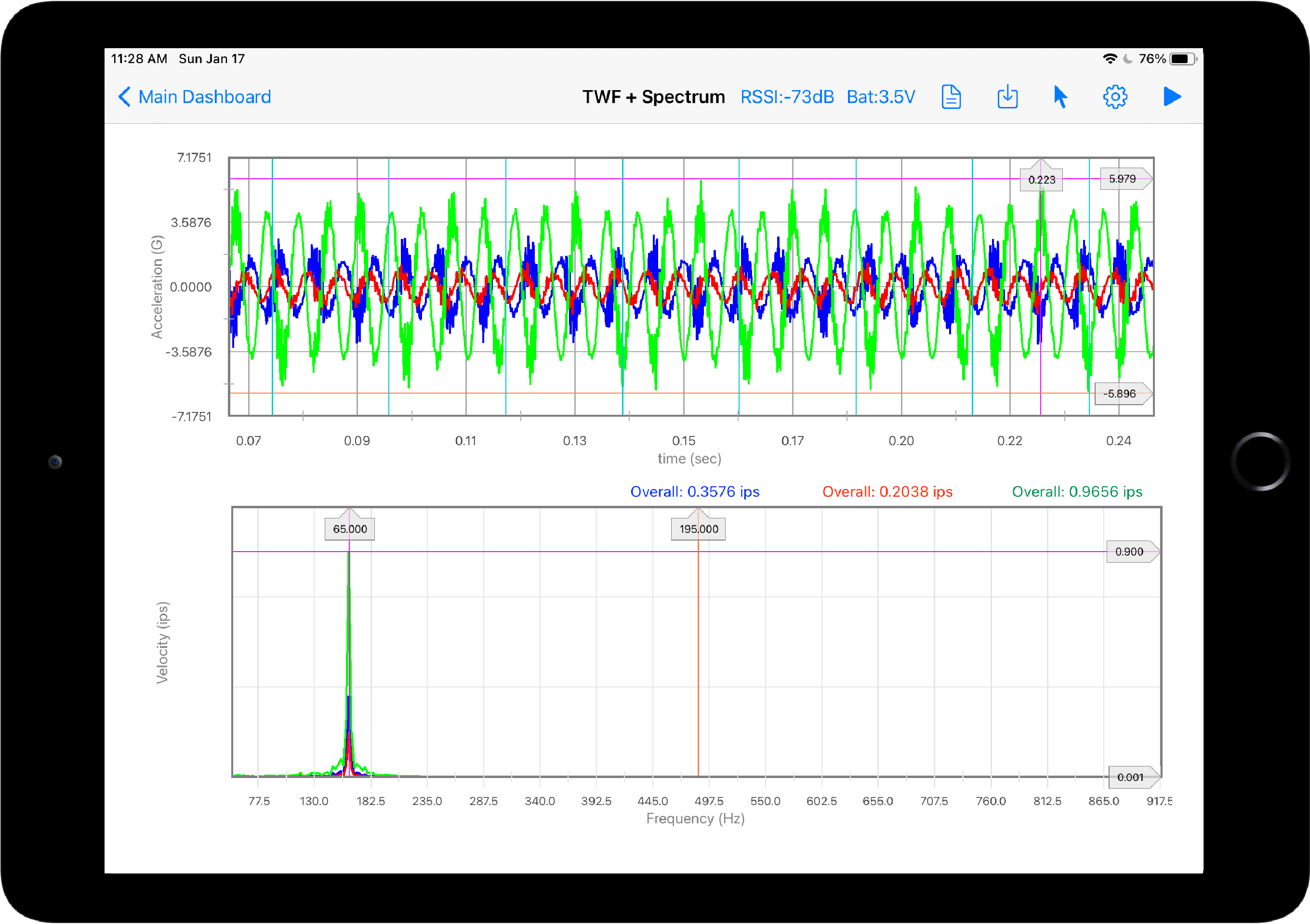1310x924 pixels.
Task: Tap the red Overall 0.2038 ips label
Action: [887, 492]
